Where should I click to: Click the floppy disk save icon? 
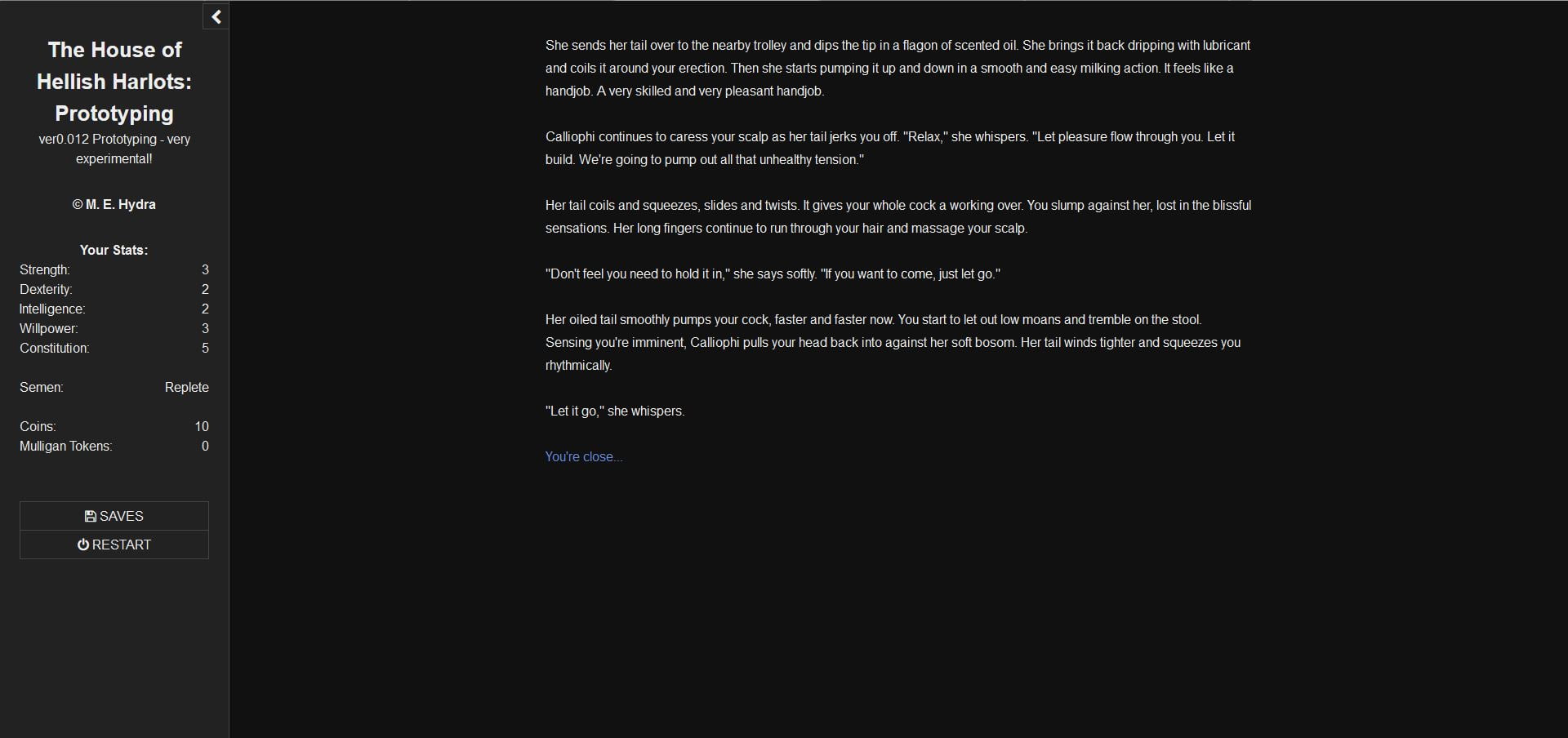pos(91,516)
